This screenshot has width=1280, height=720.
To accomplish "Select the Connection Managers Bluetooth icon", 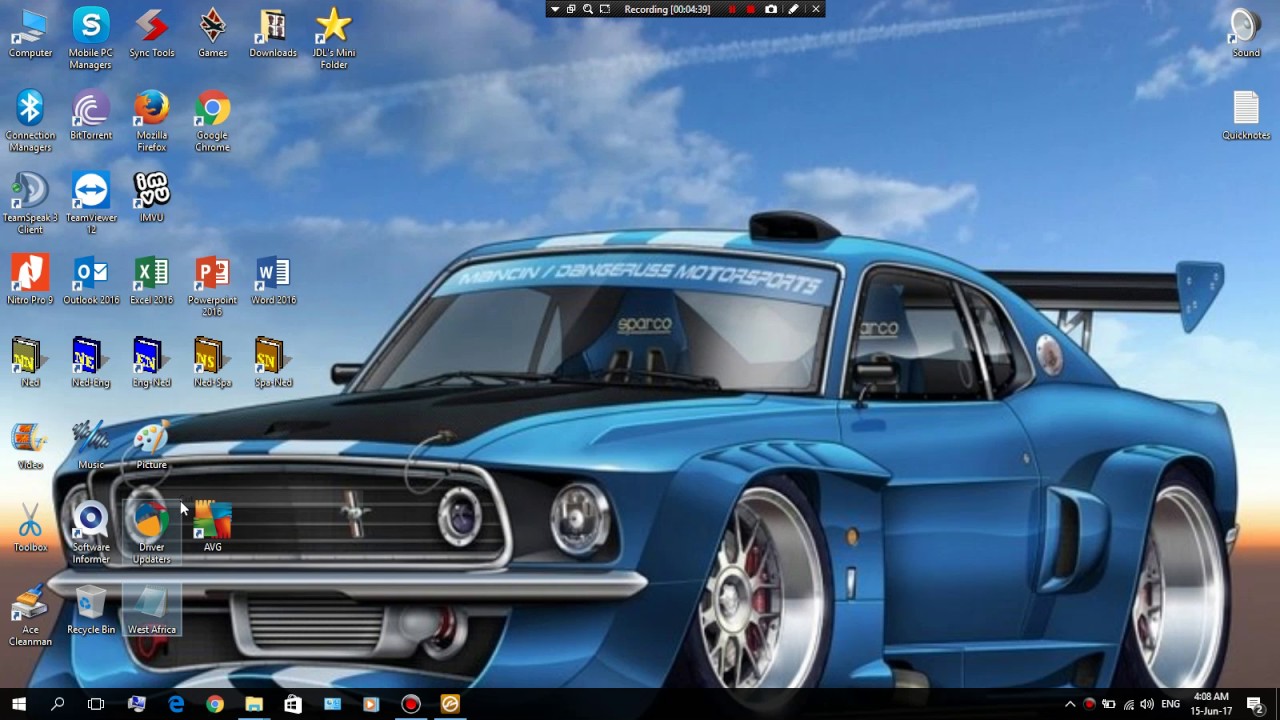I will 30,121.
